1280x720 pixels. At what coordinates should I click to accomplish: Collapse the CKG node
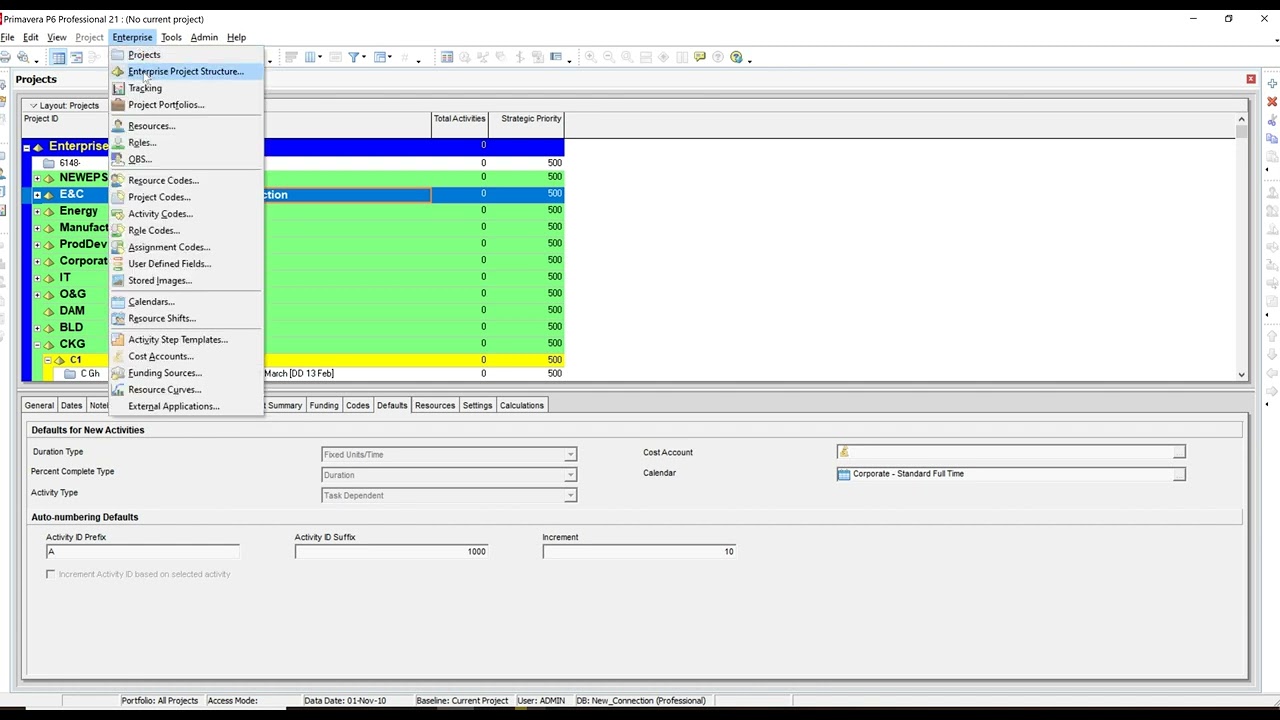(37, 344)
